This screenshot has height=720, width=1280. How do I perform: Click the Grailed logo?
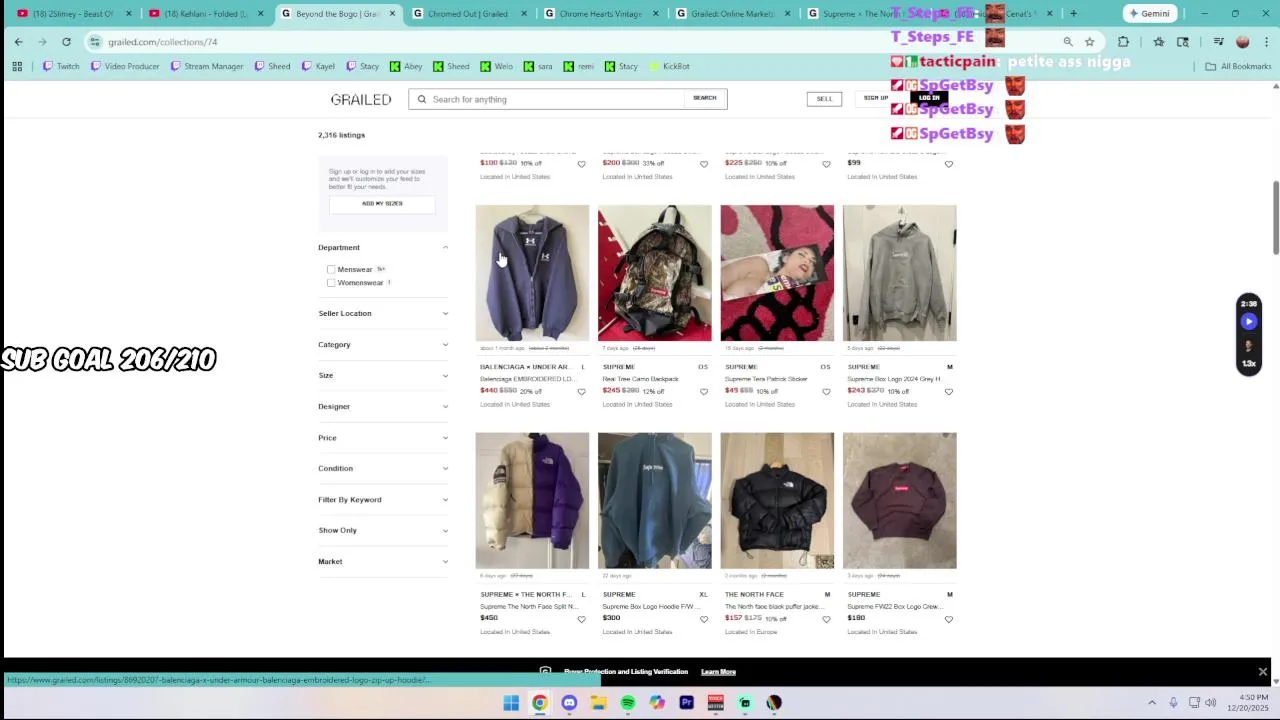click(361, 99)
